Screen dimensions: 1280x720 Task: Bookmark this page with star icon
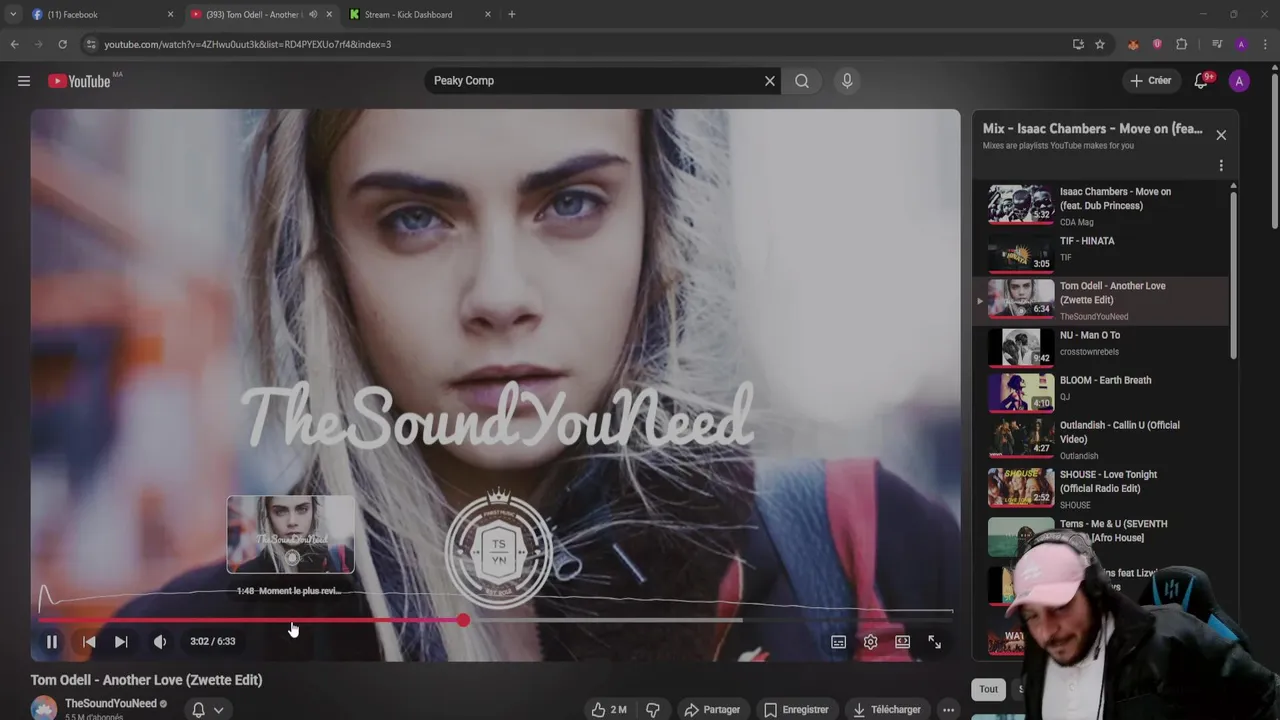(1100, 44)
